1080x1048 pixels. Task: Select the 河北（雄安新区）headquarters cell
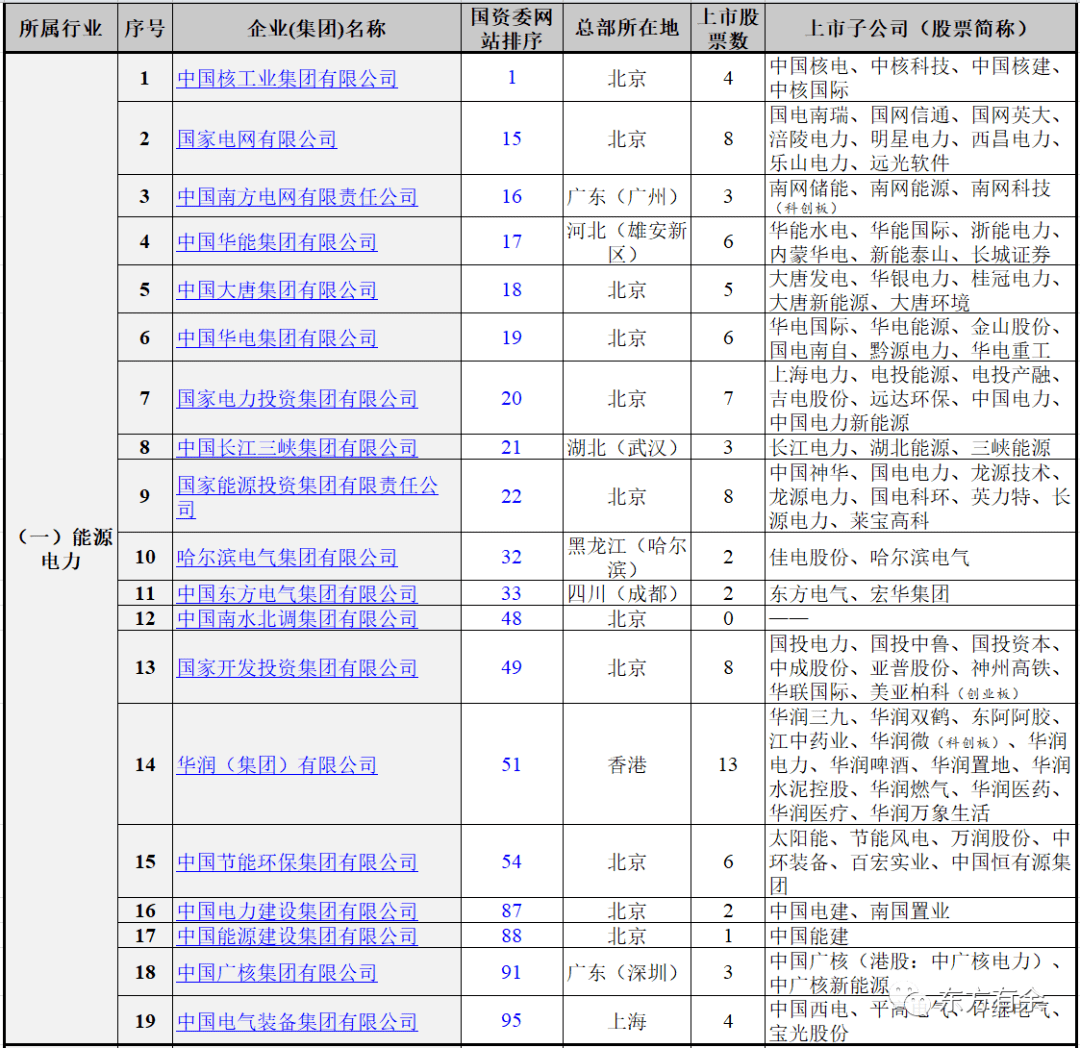point(627,242)
